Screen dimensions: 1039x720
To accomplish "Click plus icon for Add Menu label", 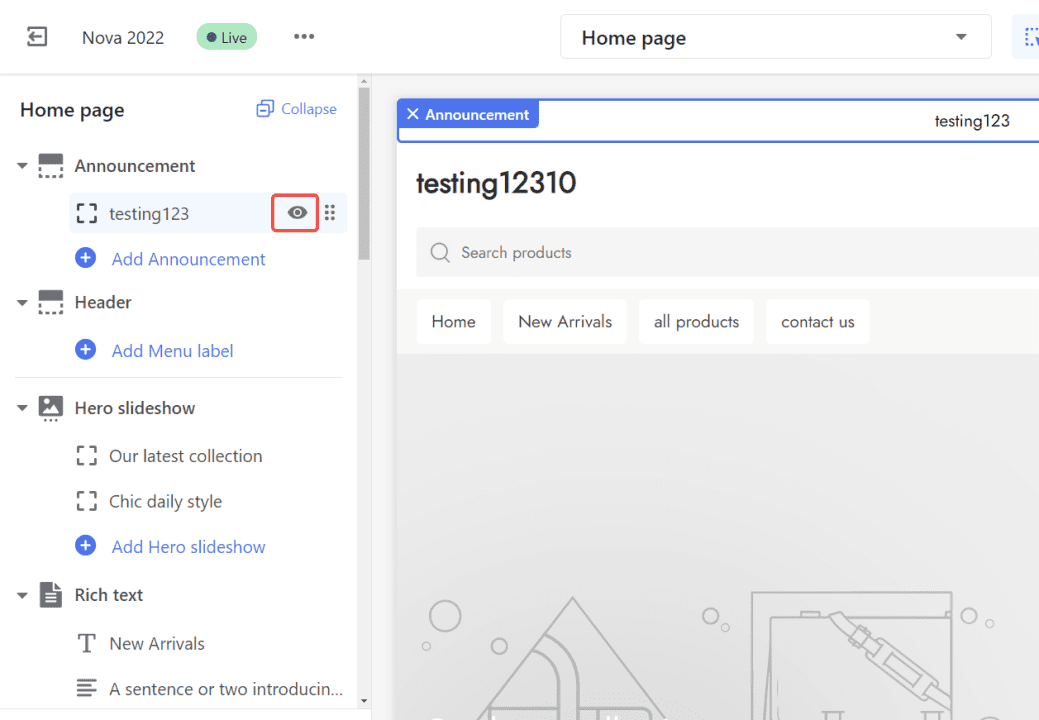I will coord(85,350).
